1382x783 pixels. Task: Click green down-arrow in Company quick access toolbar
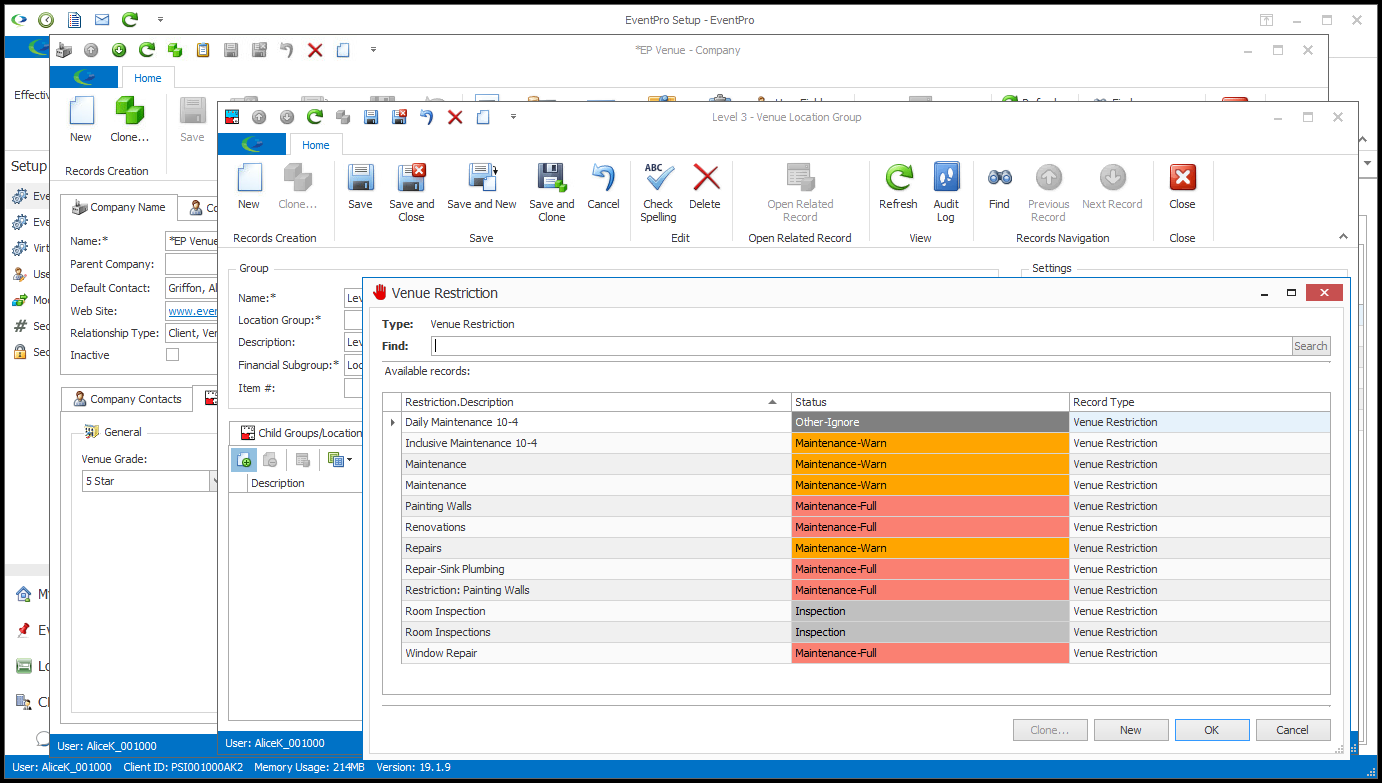click(x=119, y=50)
